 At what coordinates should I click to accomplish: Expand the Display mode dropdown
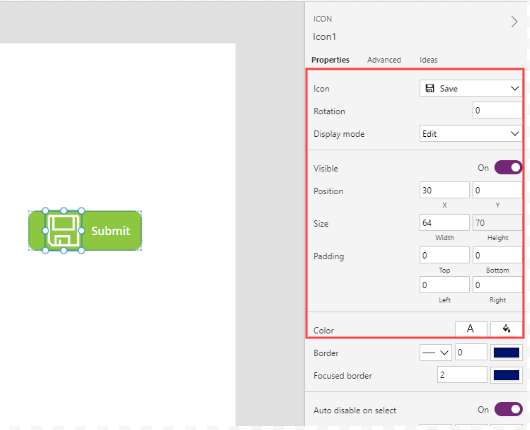[x=471, y=134]
